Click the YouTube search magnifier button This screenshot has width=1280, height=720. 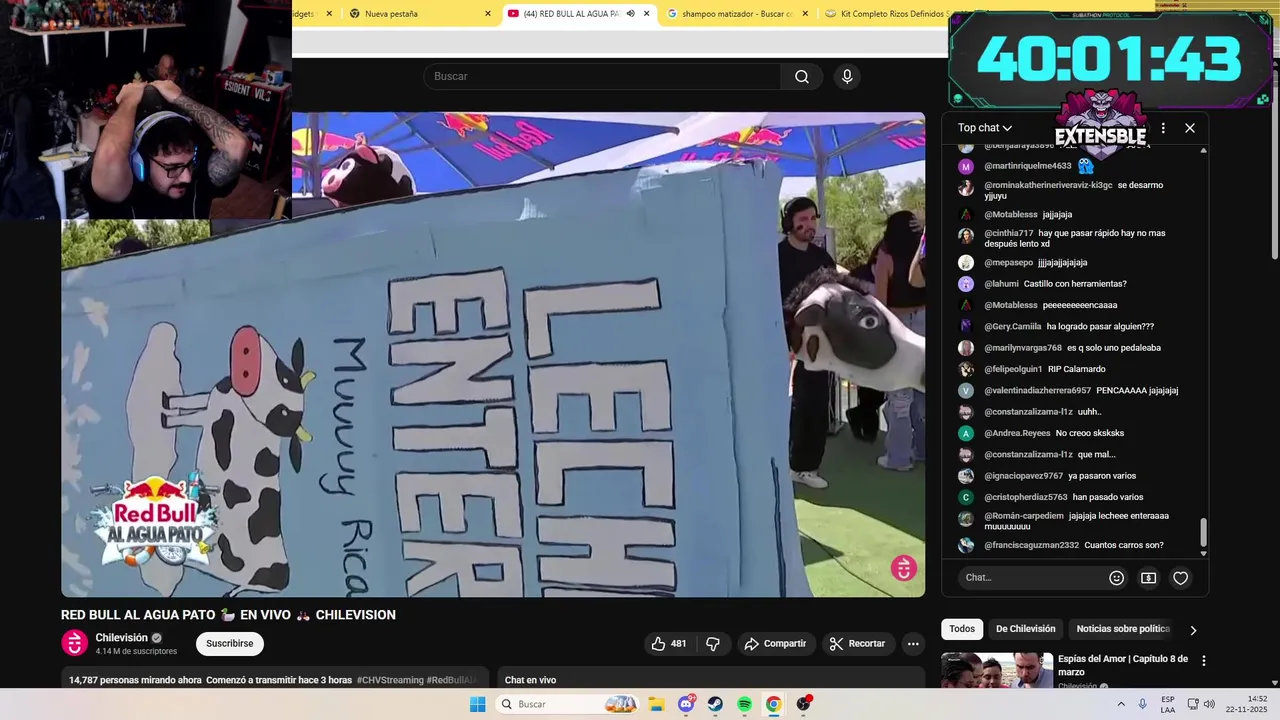(802, 77)
